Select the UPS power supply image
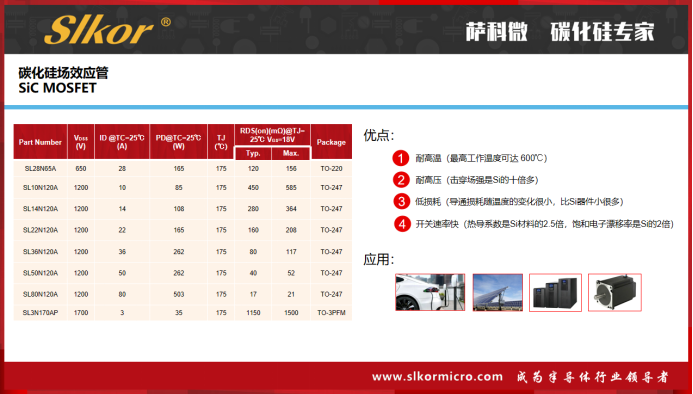The image size is (693, 394). 556,292
